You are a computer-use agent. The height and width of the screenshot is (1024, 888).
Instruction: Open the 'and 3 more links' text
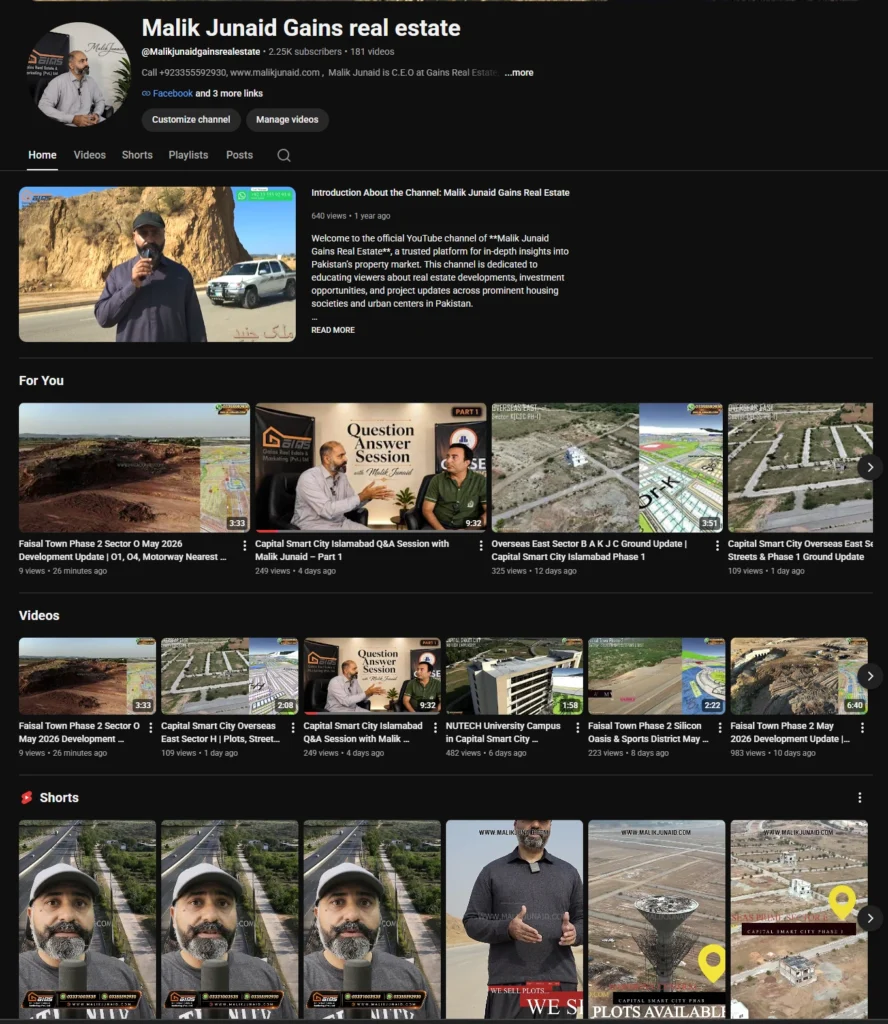click(x=229, y=93)
